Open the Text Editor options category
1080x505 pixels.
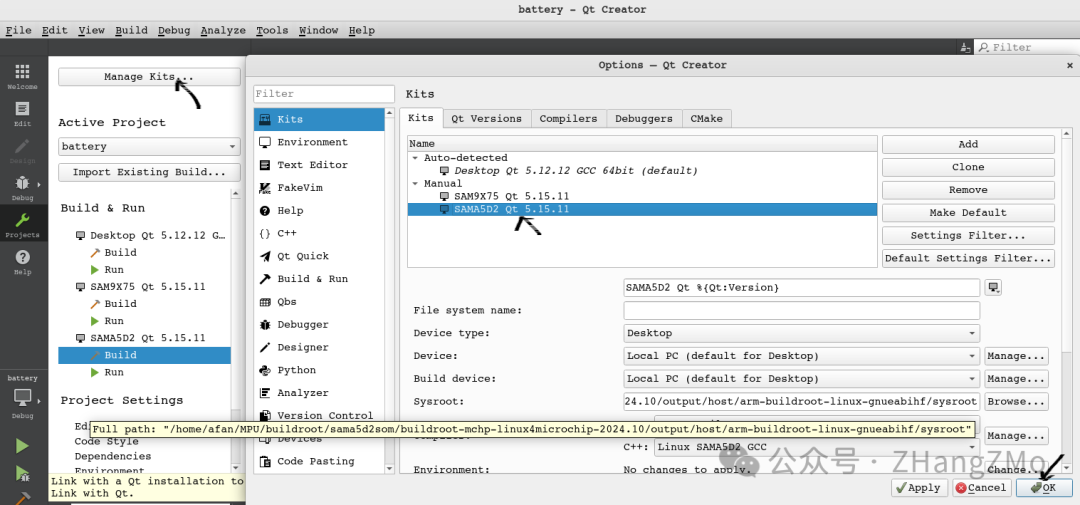(319, 165)
